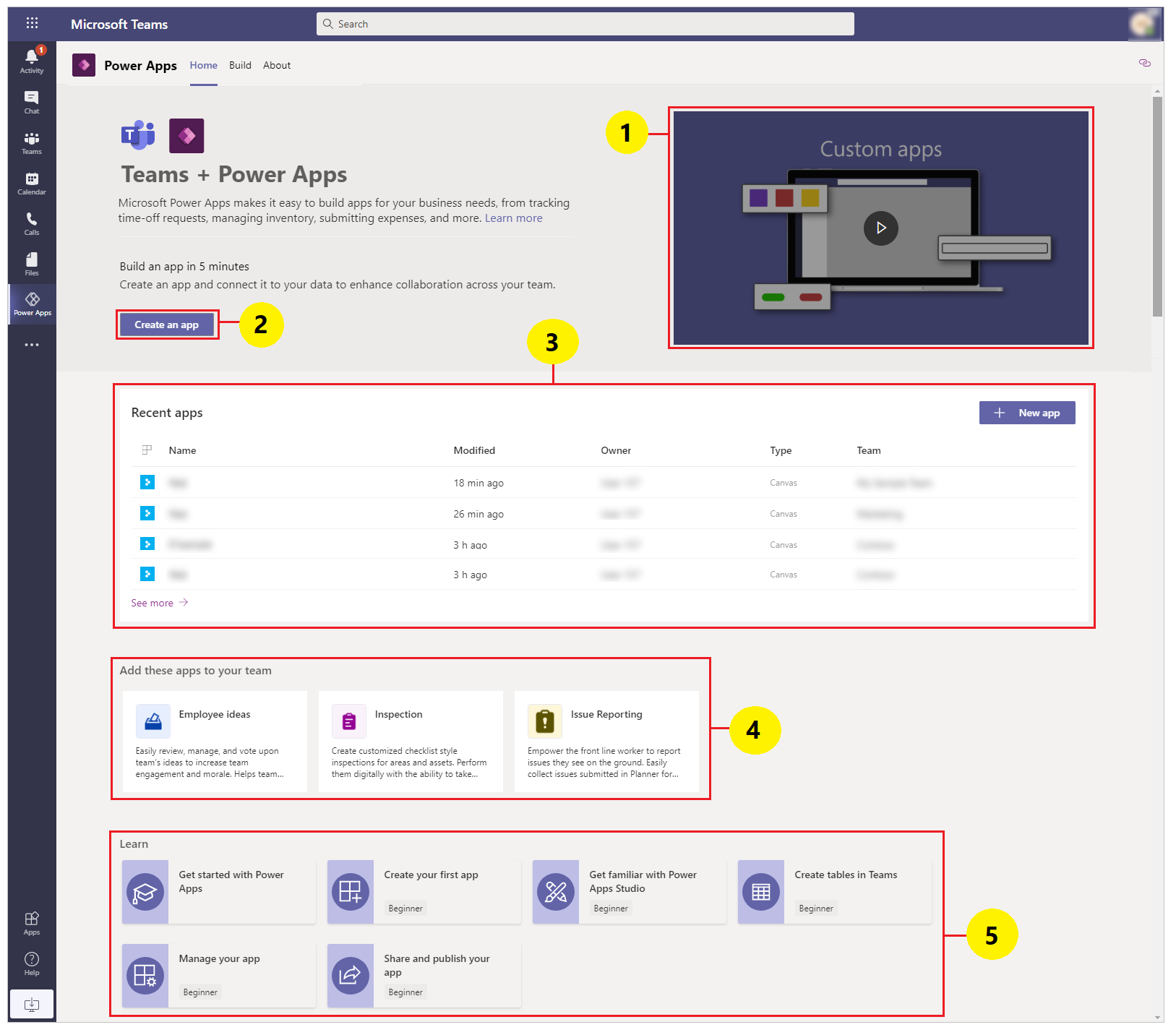Click the Create an app button
Viewport: 1176px width, 1035px height.
pos(167,325)
